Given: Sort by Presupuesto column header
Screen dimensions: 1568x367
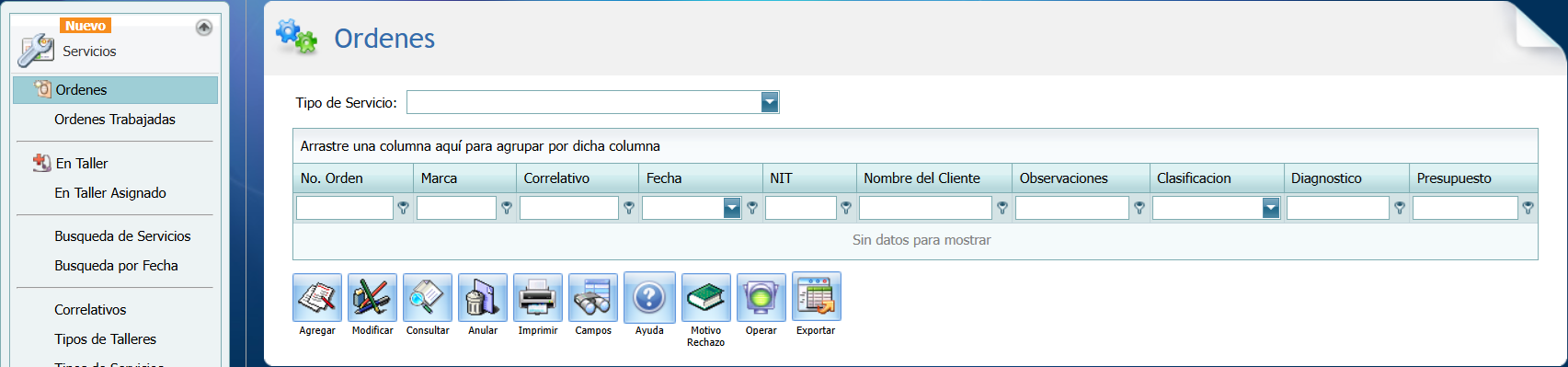Looking at the screenshot, I should (x=1473, y=178).
